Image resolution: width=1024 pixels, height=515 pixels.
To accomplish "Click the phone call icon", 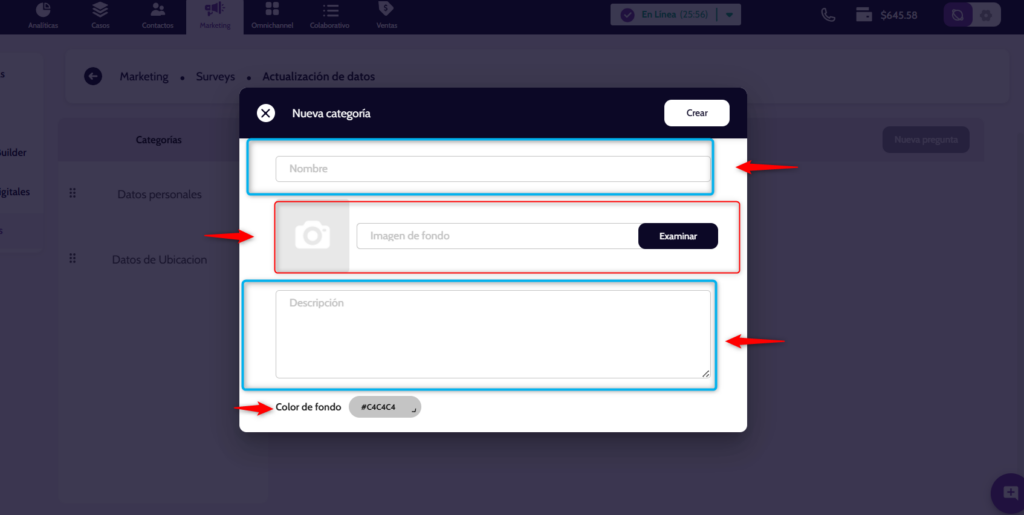I will [828, 15].
